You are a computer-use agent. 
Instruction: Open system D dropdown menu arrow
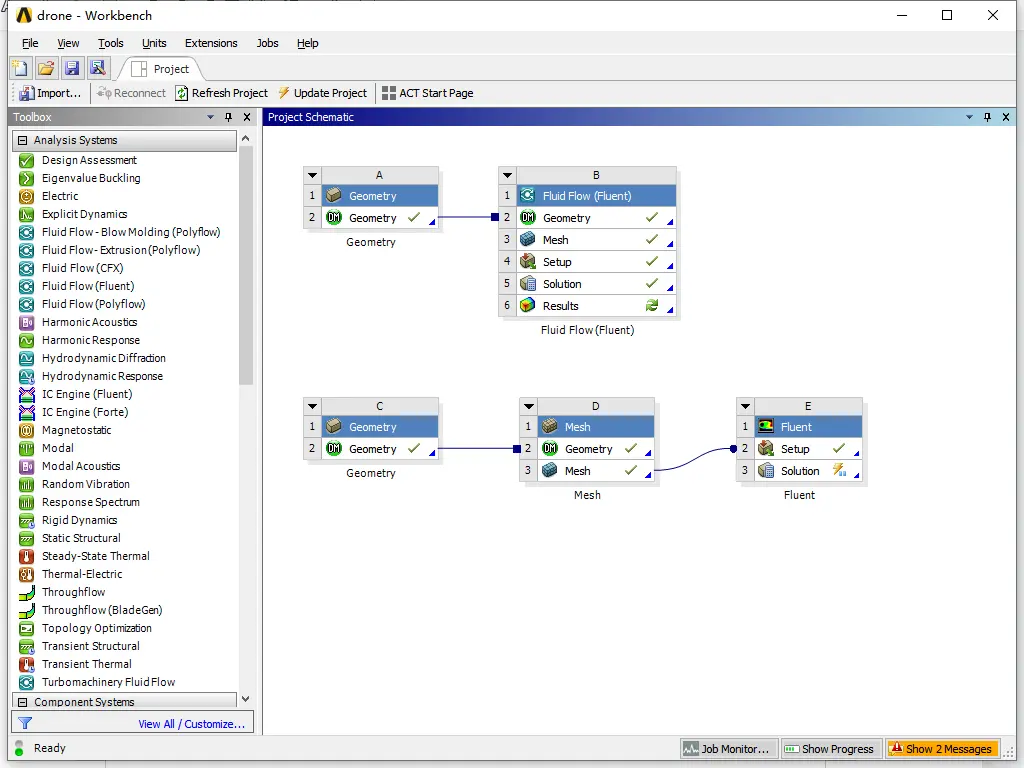coord(529,406)
